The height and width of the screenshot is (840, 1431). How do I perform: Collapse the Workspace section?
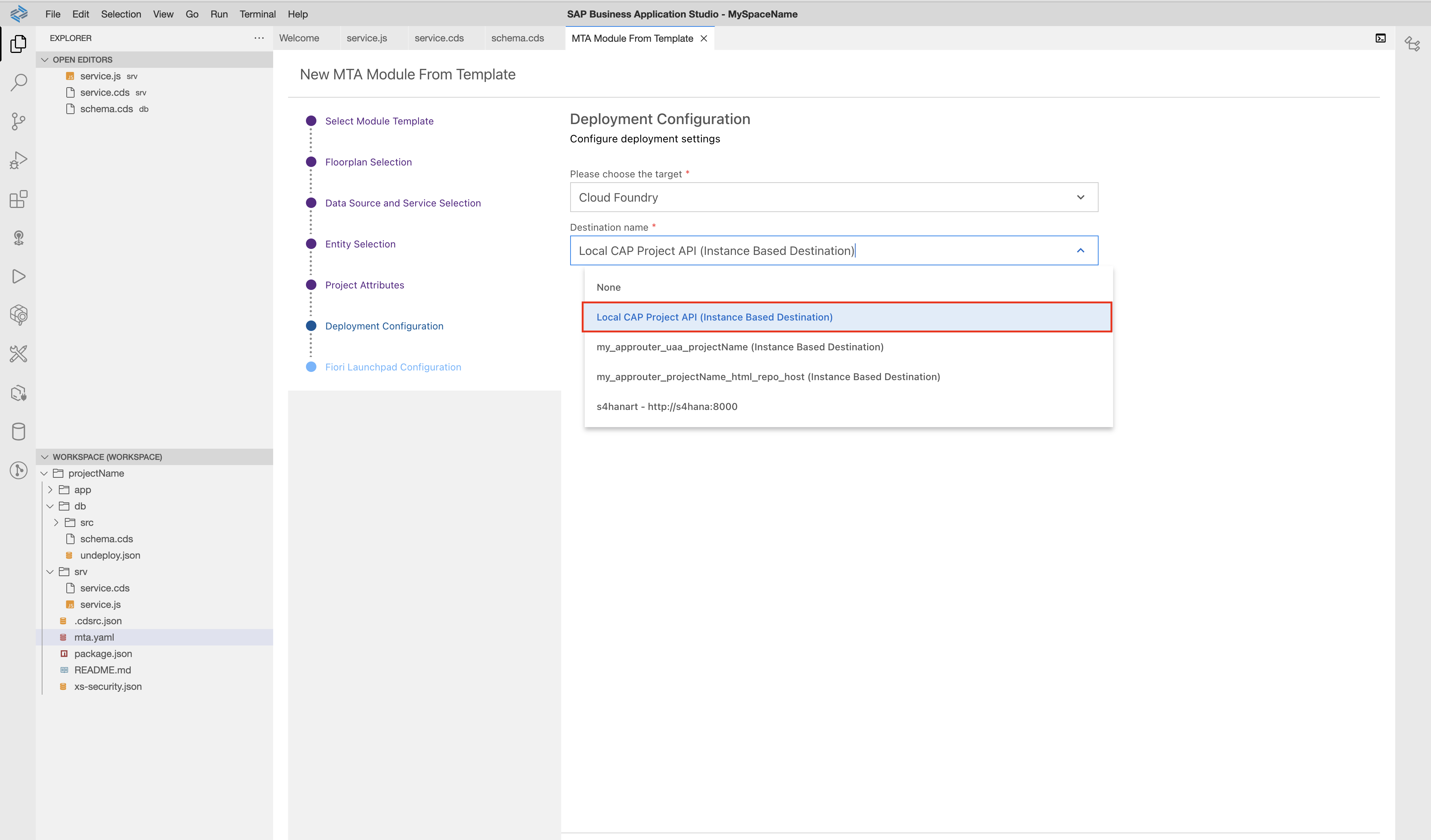click(x=45, y=457)
